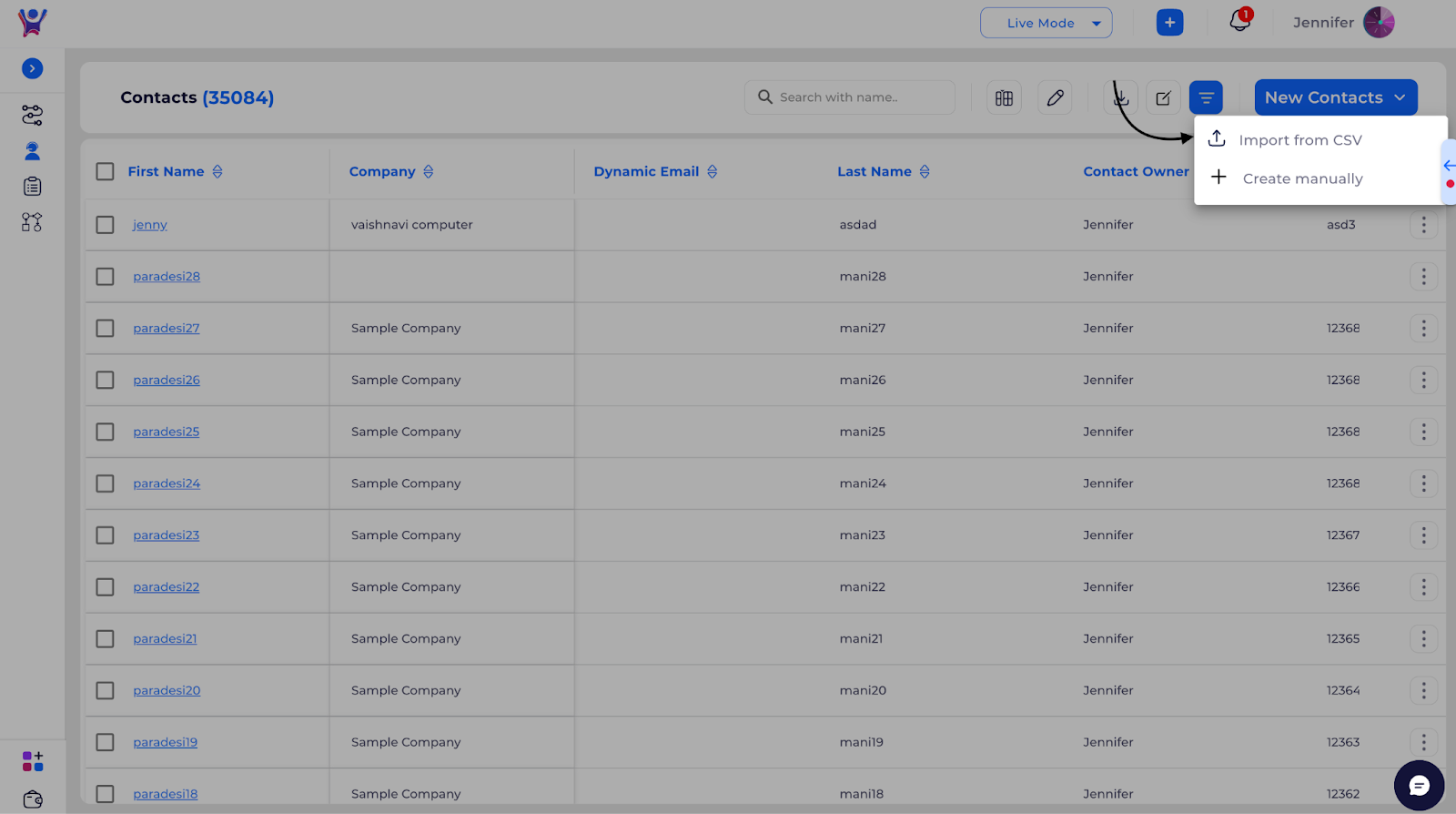Open the three-dot menu for mani26 row
This screenshot has height=814, width=1456.
(x=1423, y=380)
